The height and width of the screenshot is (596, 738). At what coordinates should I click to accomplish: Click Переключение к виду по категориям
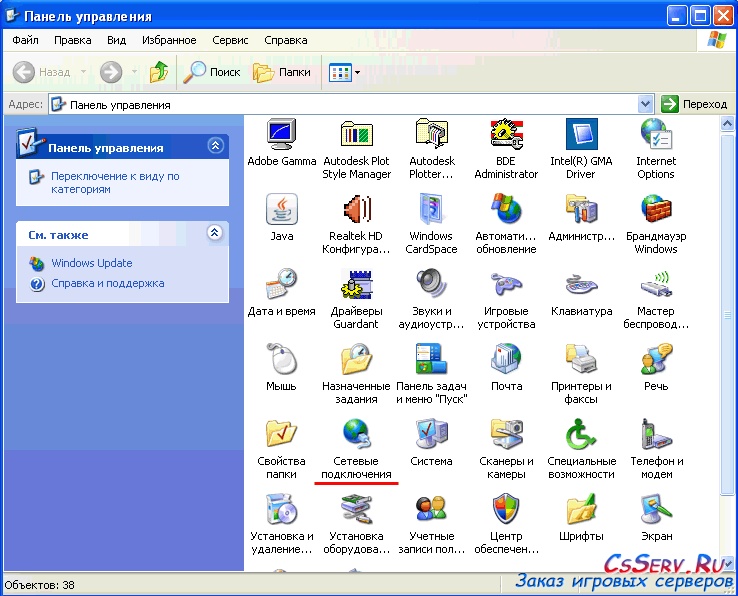[x=115, y=183]
